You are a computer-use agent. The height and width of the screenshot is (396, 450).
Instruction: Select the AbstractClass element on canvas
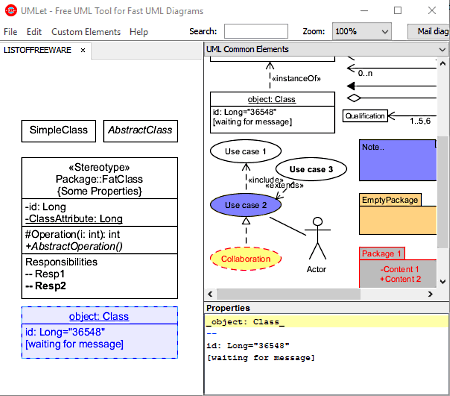click(140, 131)
